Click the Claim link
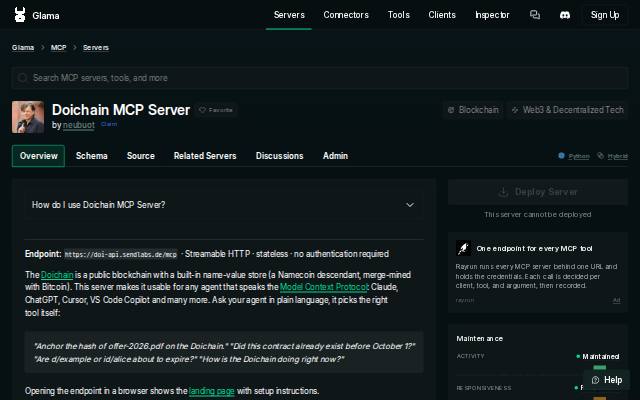640x400 pixels. pyautogui.click(x=109, y=124)
